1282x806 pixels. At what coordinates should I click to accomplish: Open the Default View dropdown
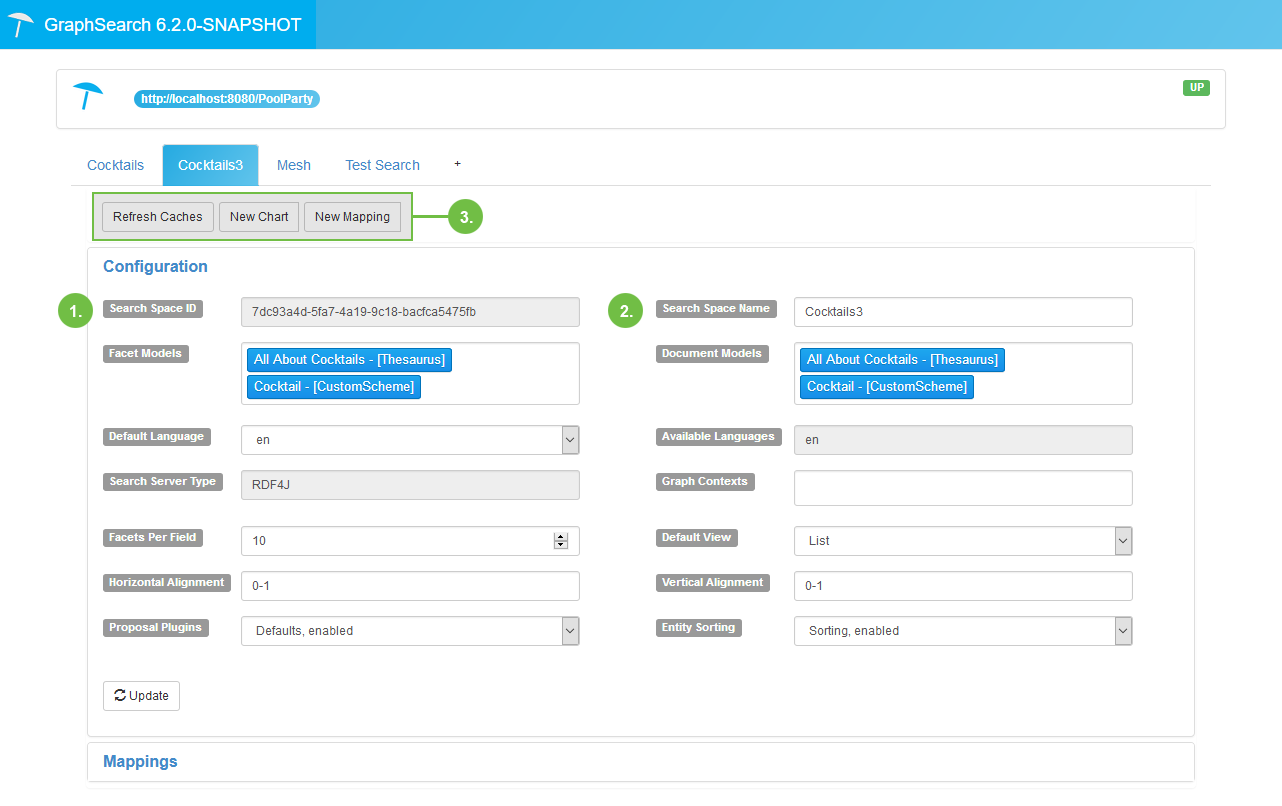point(963,541)
